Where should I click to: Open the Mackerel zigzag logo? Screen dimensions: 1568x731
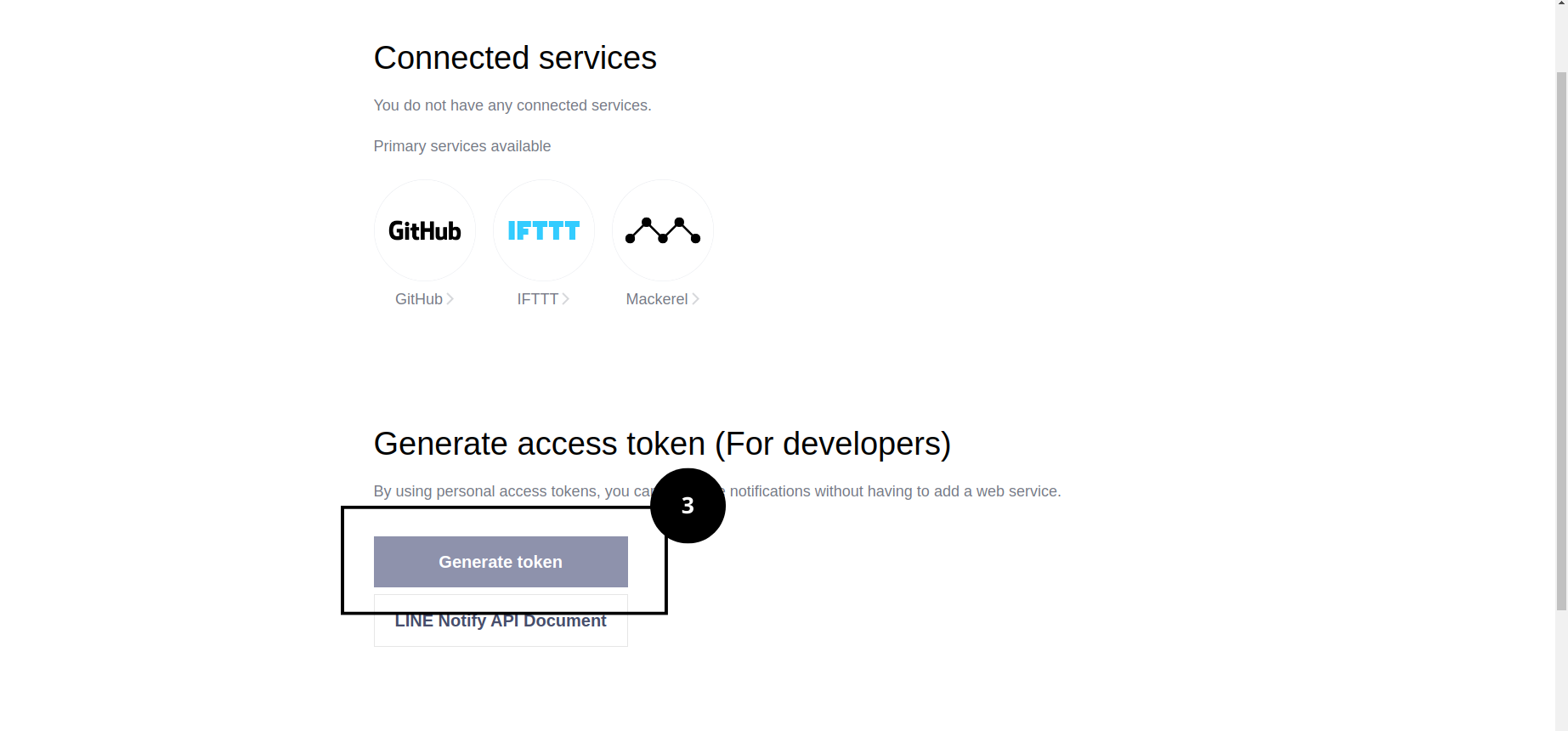[662, 230]
